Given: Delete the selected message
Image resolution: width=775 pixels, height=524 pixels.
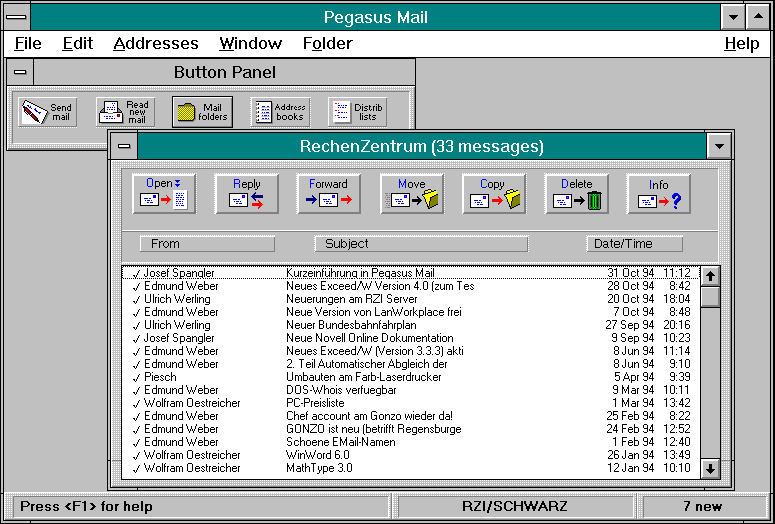Looking at the screenshot, I should (x=576, y=194).
